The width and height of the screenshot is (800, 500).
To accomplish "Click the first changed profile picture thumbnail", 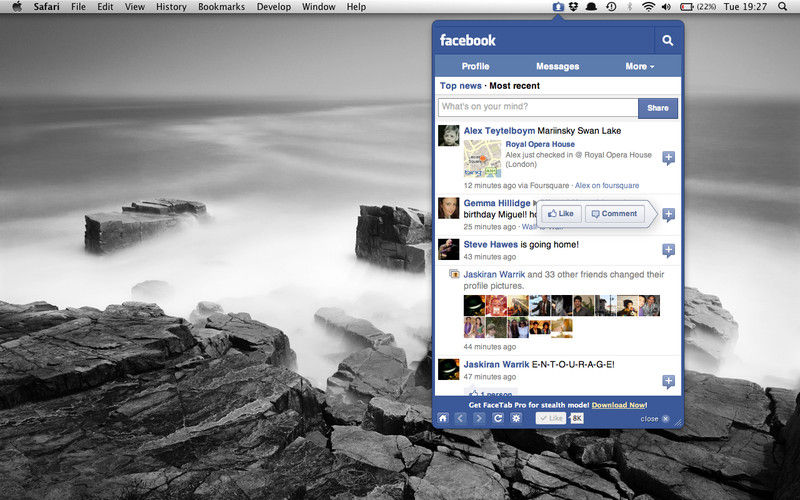I will 474,306.
